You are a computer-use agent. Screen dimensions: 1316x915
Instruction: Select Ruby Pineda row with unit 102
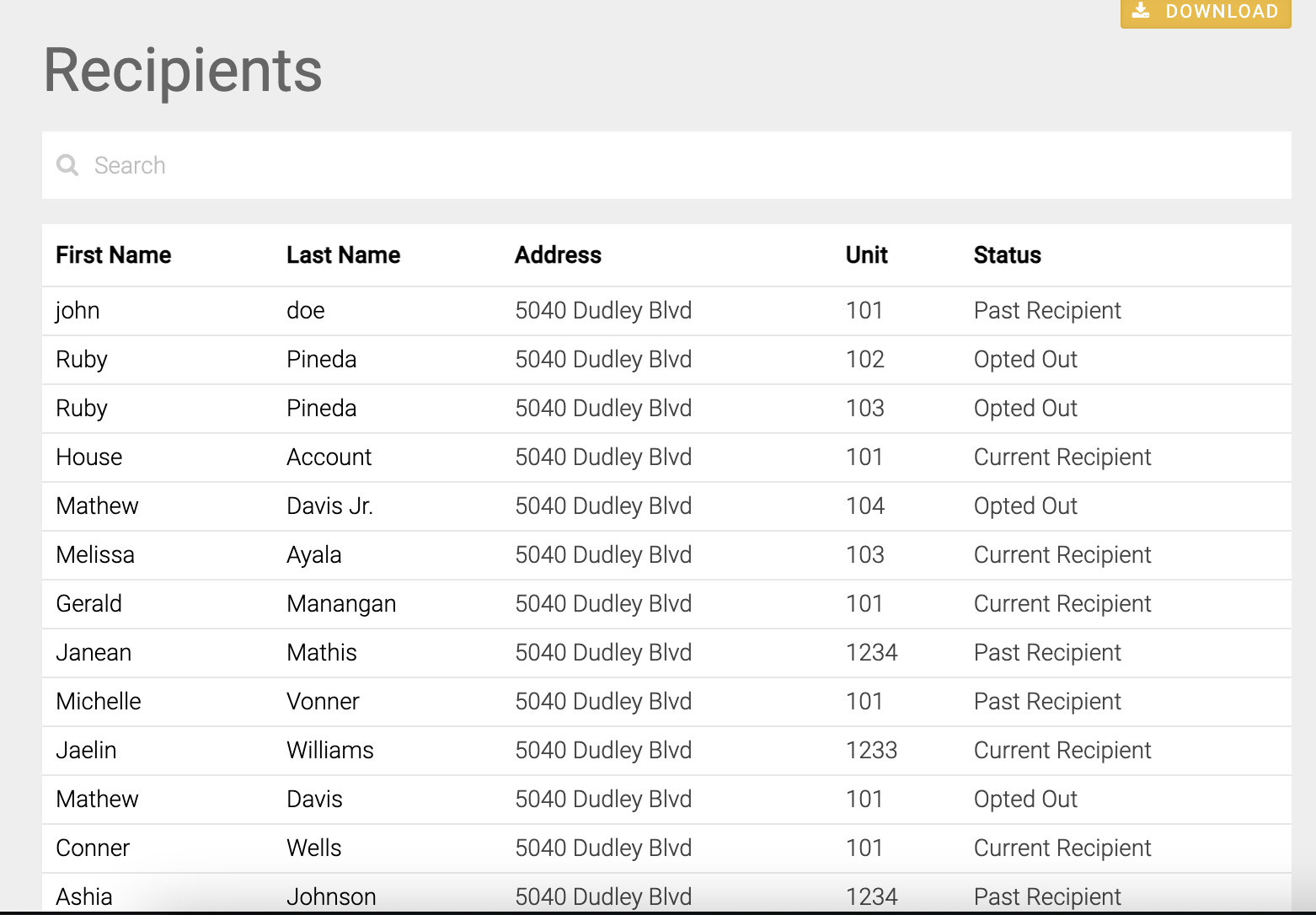coord(666,360)
